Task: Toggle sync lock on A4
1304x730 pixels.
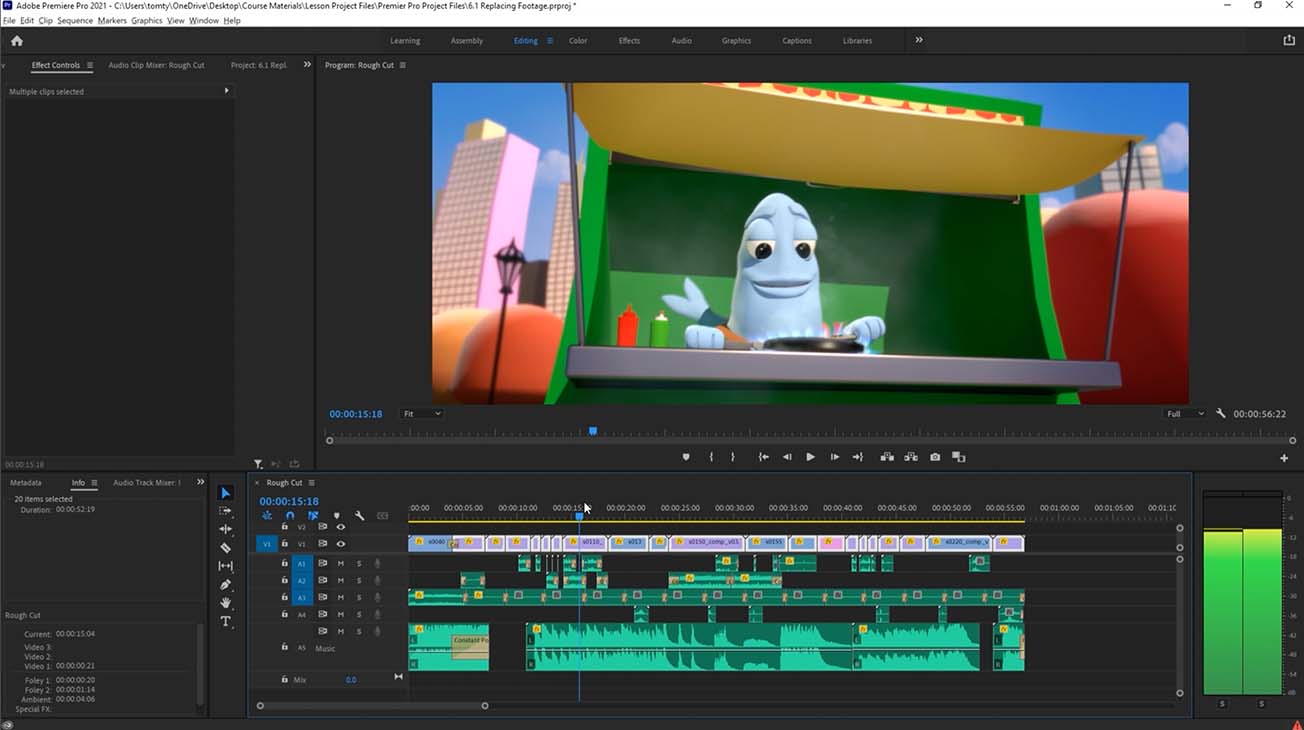Action: pyautogui.click(x=322, y=614)
